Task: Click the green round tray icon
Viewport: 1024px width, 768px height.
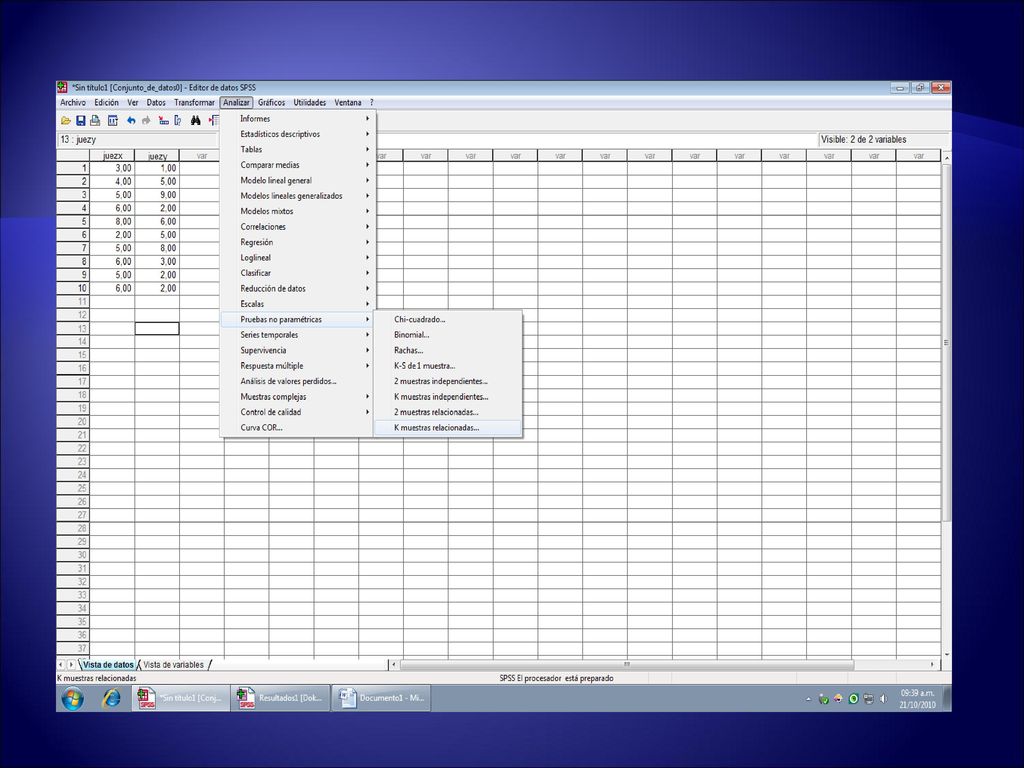Action: coord(854,699)
